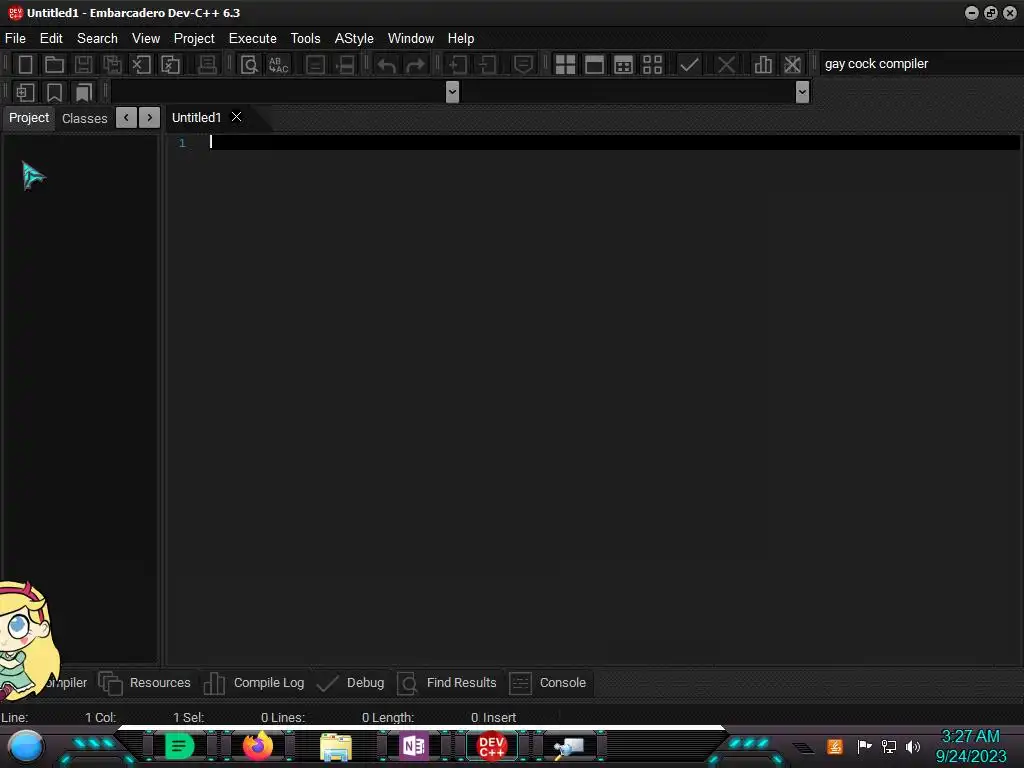Screen dimensions: 1024x768
Task: Click the Indent toolbar icon
Action: click(x=458, y=64)
